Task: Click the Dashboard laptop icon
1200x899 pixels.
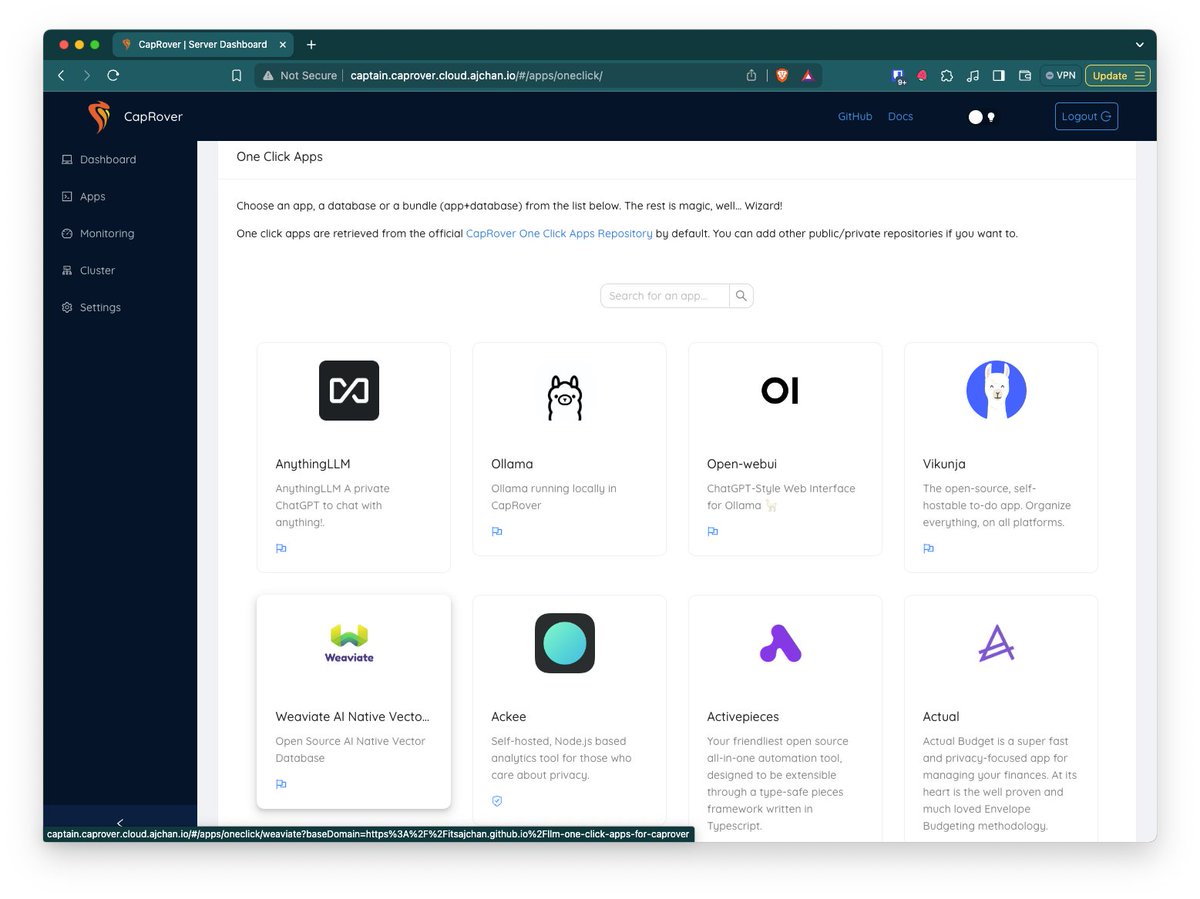Action: [x=67, y=160]
